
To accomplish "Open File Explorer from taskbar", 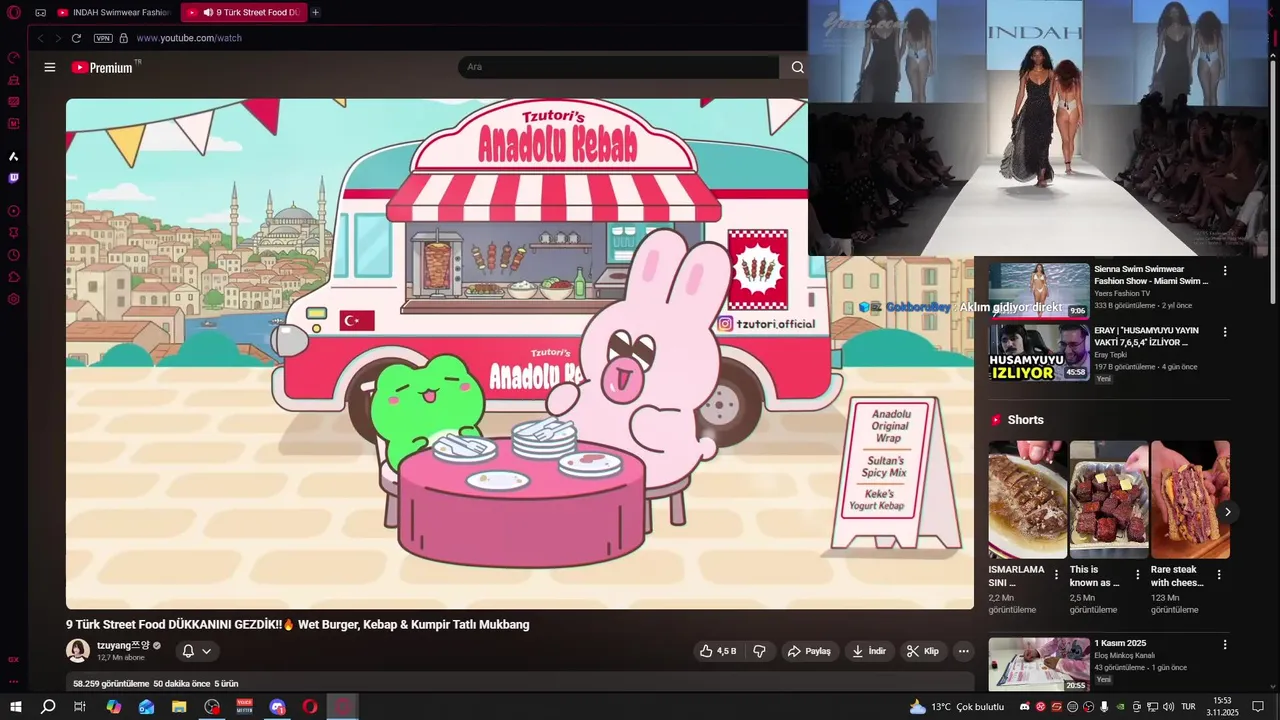I will pos(179,707).
